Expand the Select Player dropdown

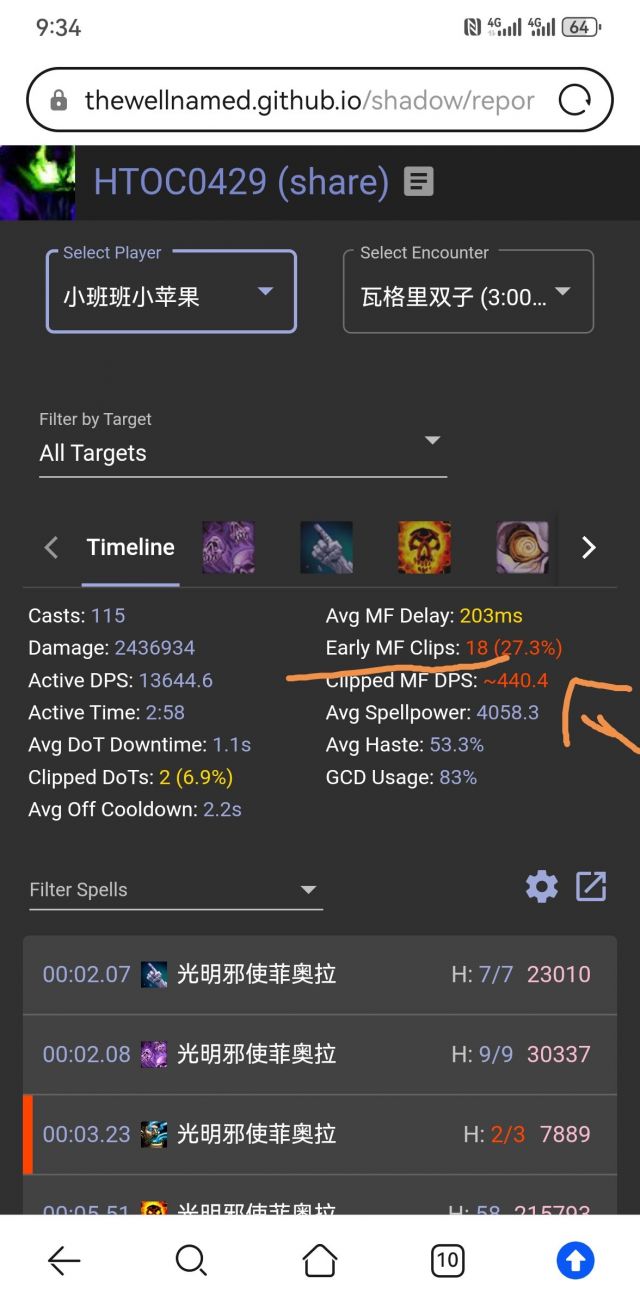click(x=171, y=292)
